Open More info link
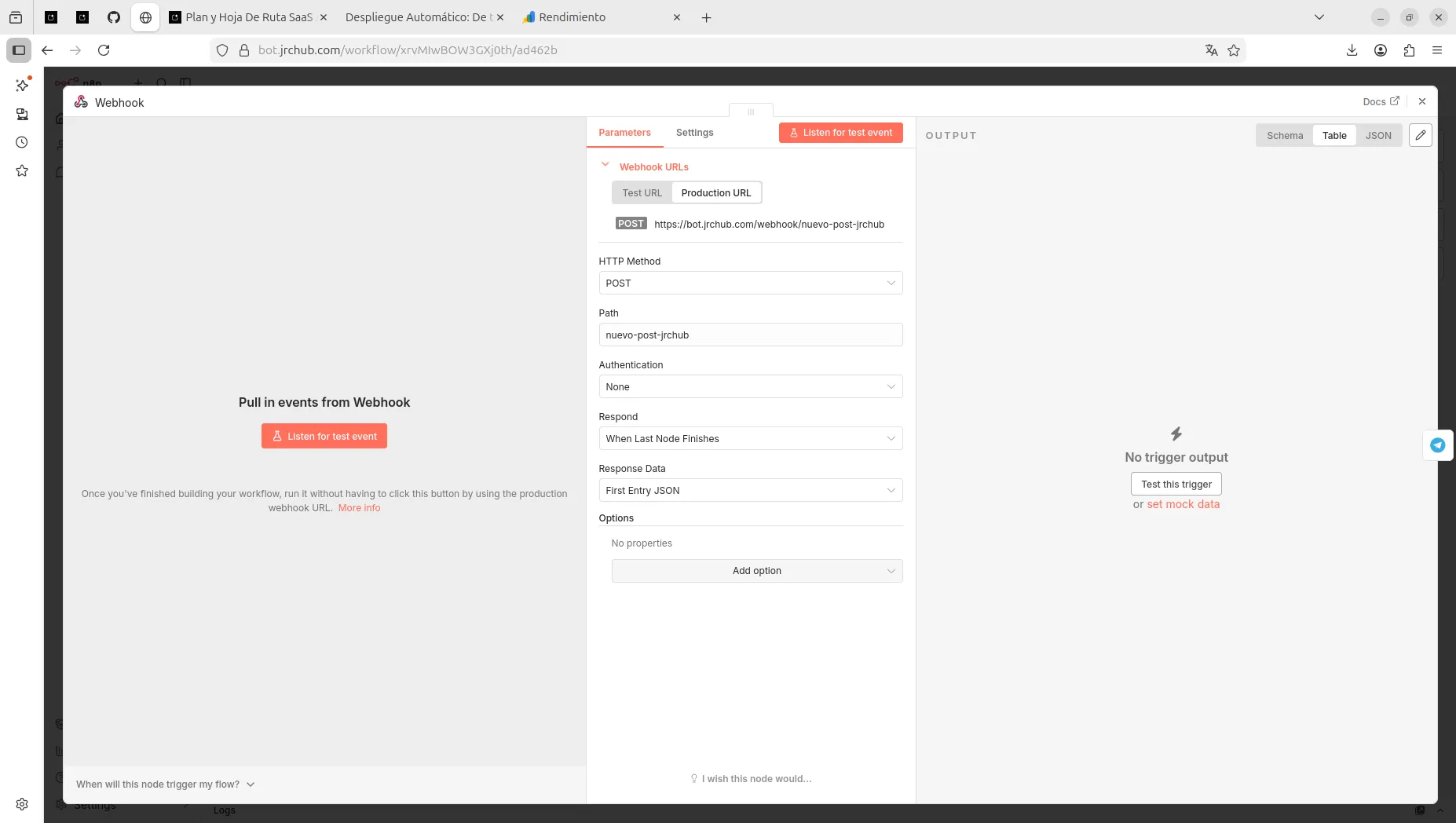Viewport: 1456px width, 823px height. coord(359,508)
